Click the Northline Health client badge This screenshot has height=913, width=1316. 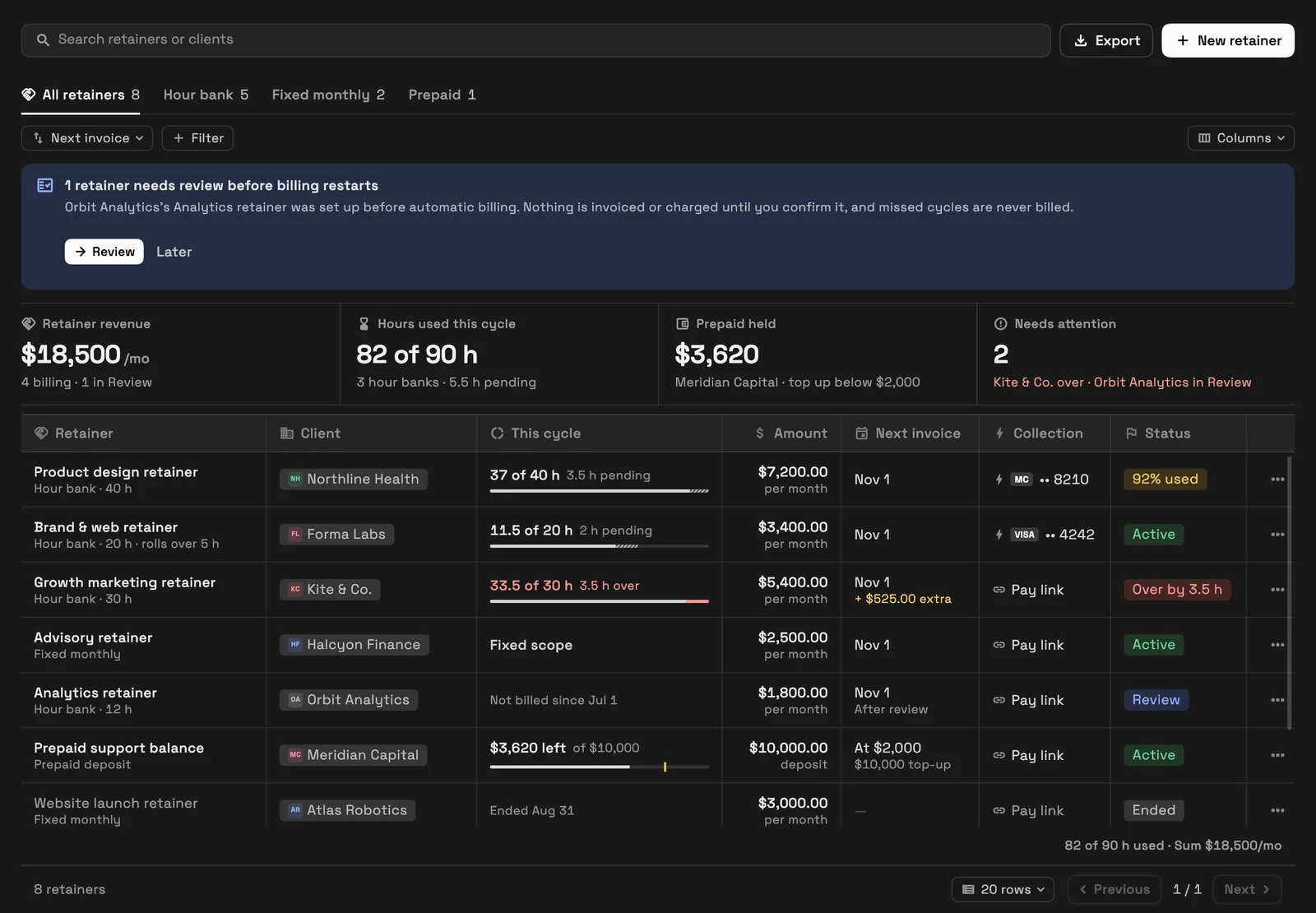(x=353, y=480)
